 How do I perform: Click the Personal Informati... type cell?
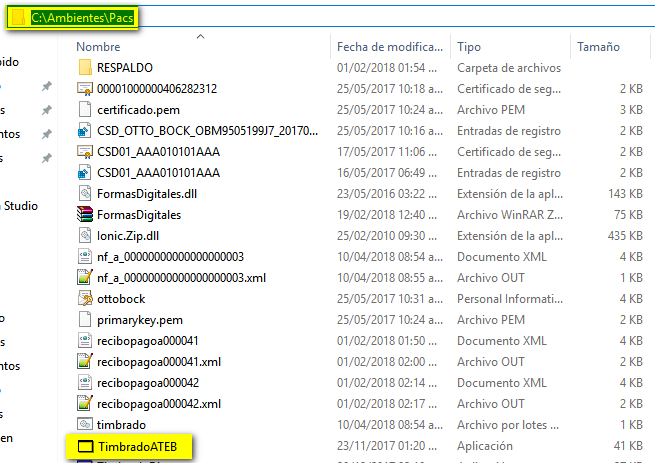510,299
